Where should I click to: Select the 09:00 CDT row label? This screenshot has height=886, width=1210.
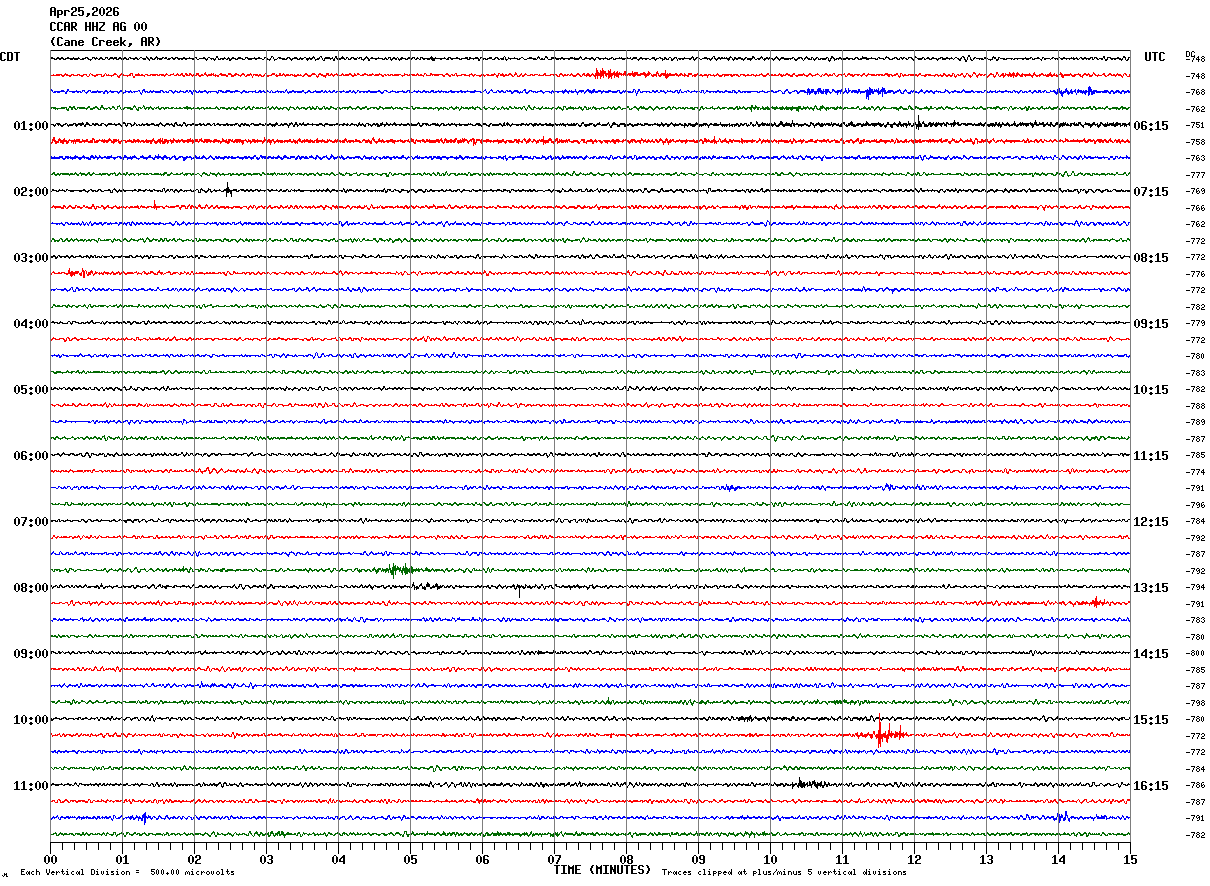click(31, 654)
